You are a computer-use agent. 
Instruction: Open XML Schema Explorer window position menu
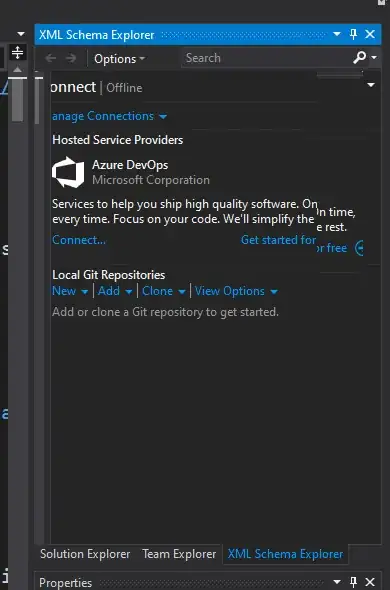[x=337, y=35]
